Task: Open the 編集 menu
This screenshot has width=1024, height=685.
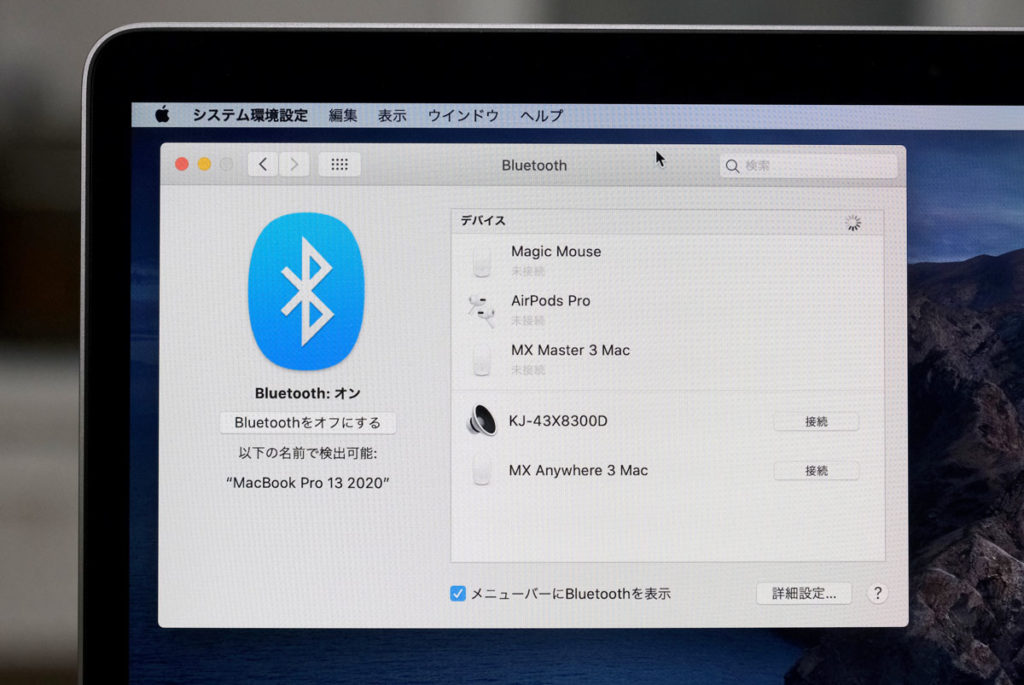Action: 343,116
